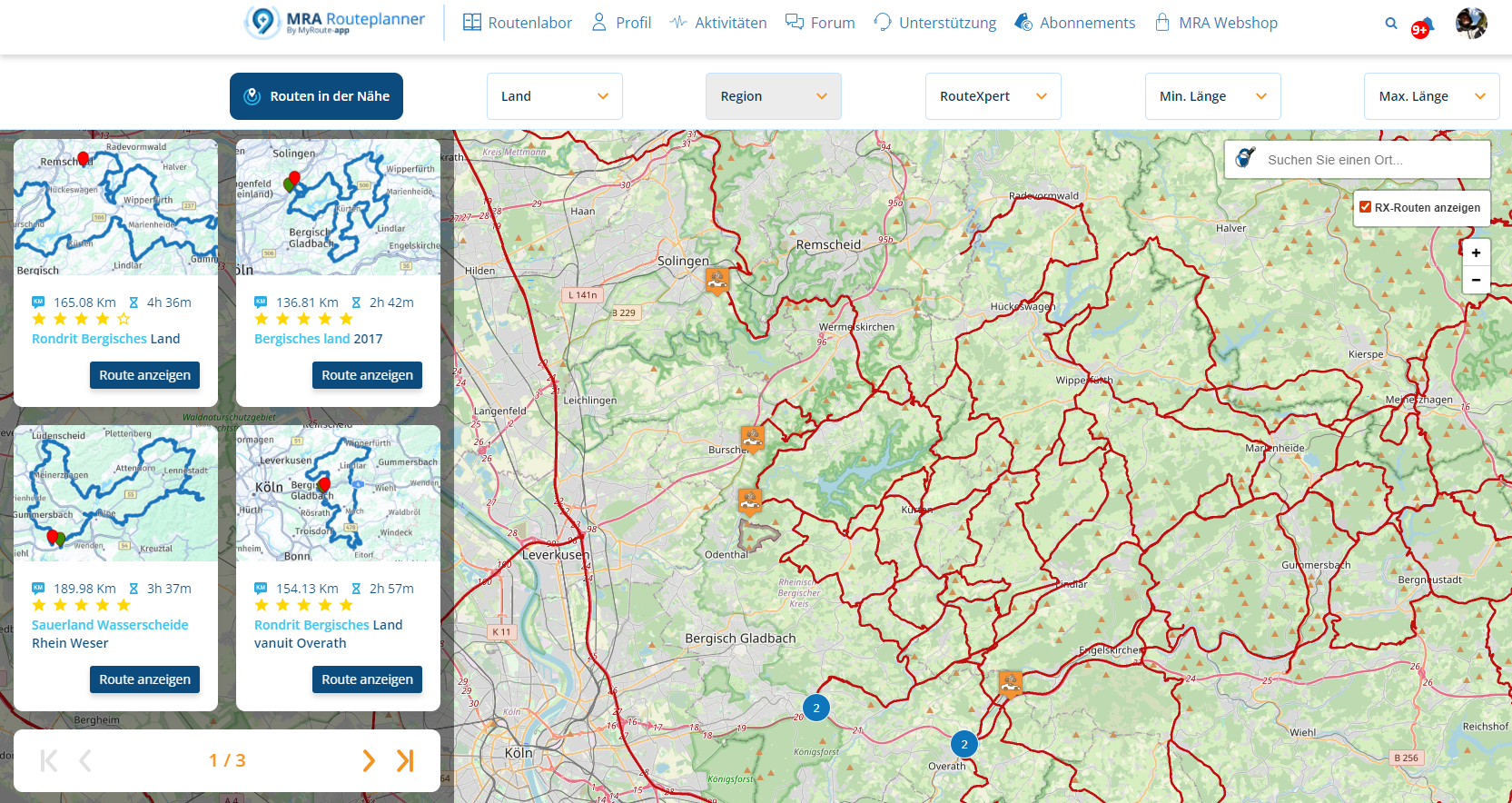Open the Bergisches land 2017 title link
Viewport: 1512px width, 803px height.
tap(318, 339)
